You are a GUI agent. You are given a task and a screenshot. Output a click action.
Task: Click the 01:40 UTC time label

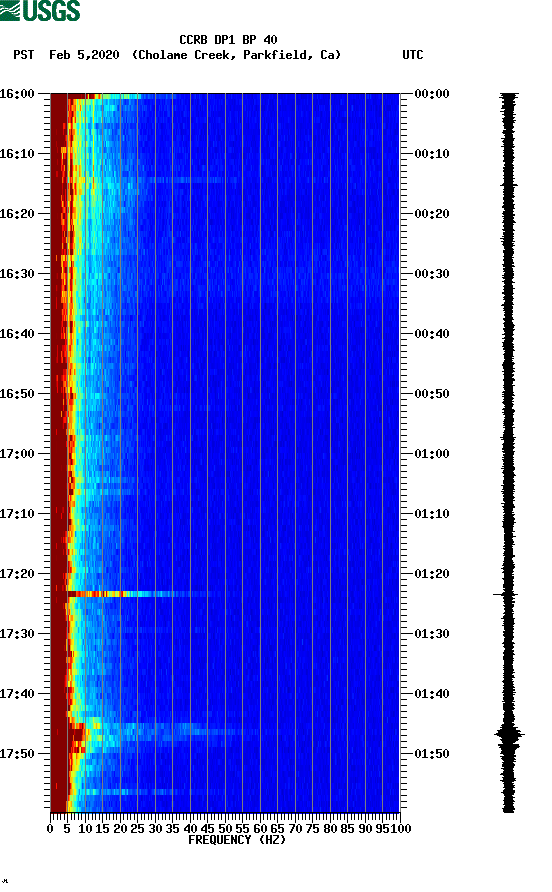pyautogui.click(x=432, y=694)
